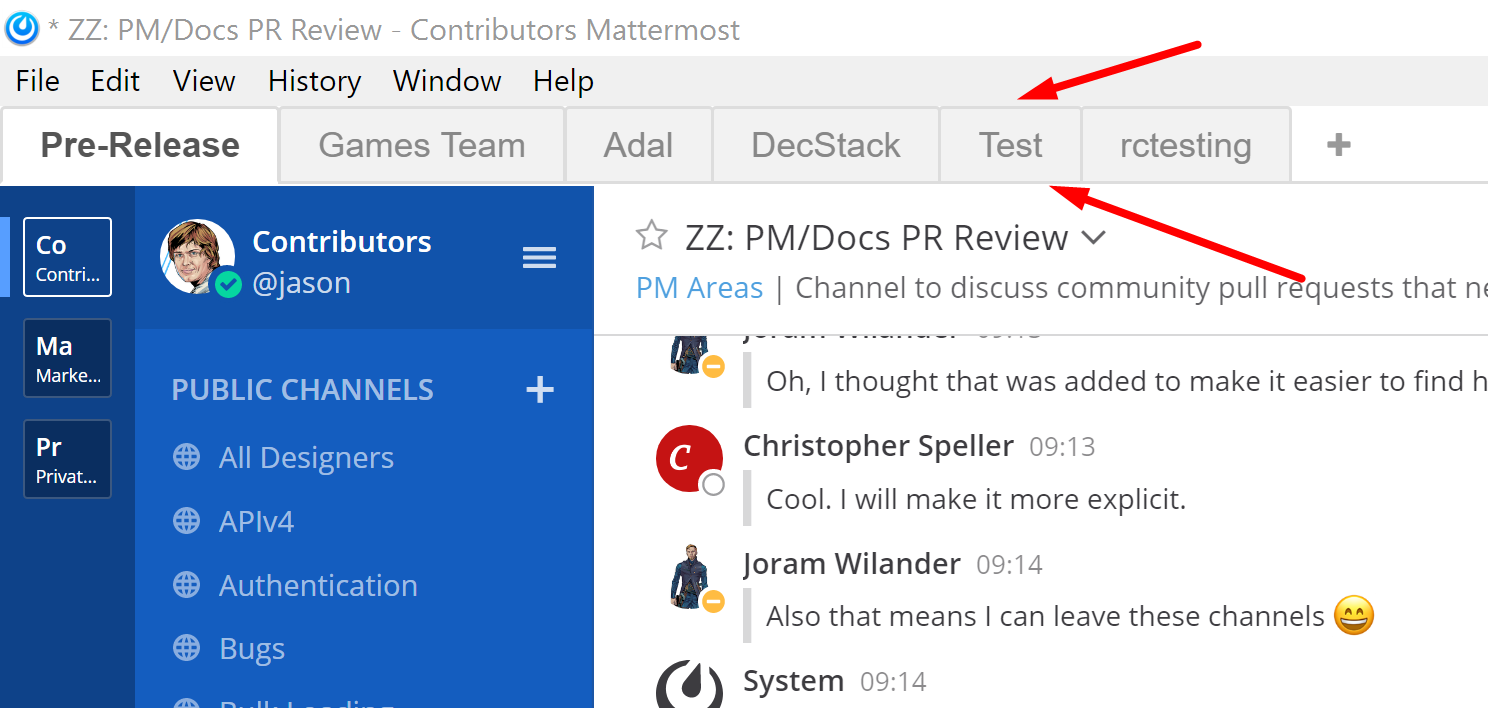
Task: Open the Bugs channel
Action: pos(252,649)
